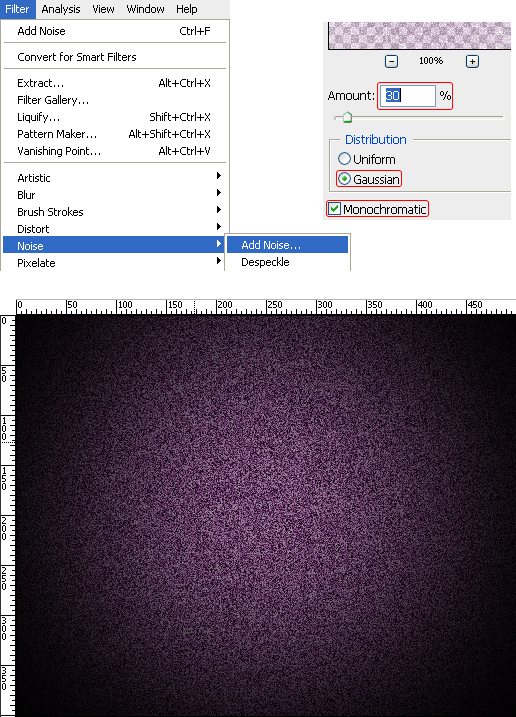Open the Window menu

coord(145,9)
